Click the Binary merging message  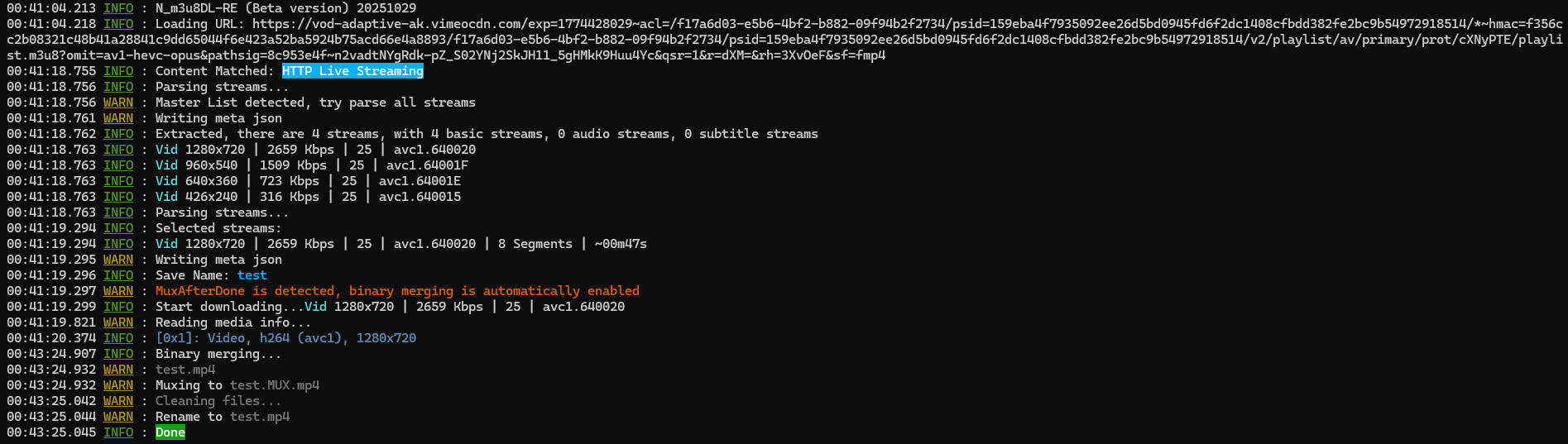pyautogui.click(x=218, y=354)
